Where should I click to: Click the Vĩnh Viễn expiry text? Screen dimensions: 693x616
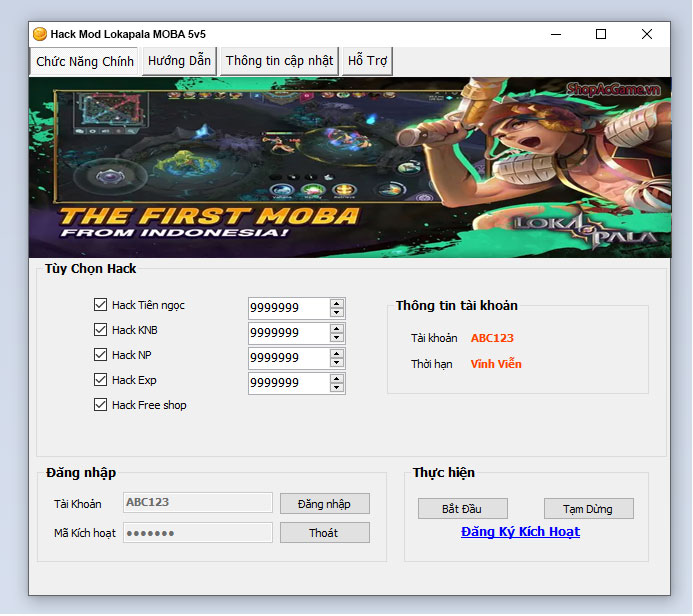pos(496,364)
